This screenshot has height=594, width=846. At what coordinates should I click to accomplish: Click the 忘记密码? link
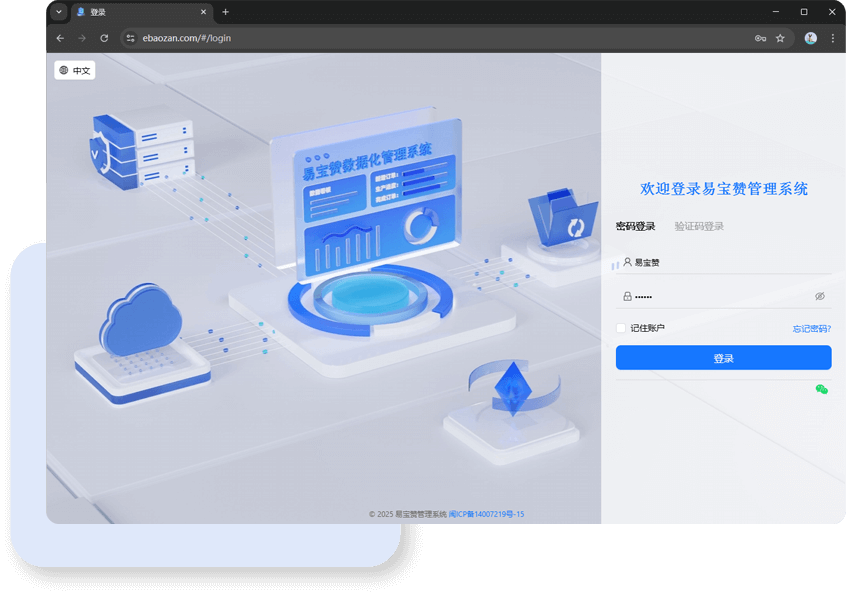click(811, 328)
